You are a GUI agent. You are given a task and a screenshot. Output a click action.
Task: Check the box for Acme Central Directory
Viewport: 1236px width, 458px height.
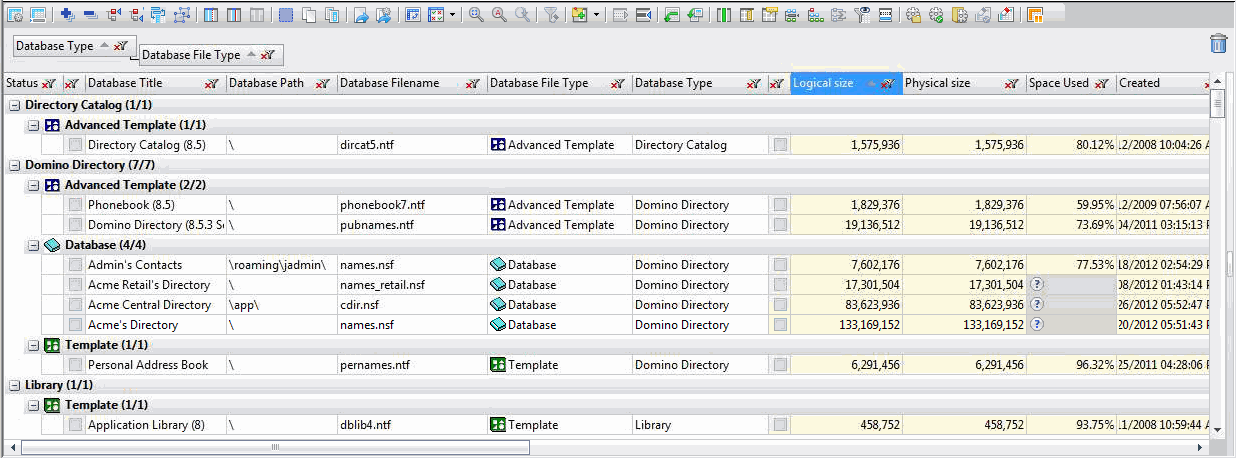click(x=75, y=305)
